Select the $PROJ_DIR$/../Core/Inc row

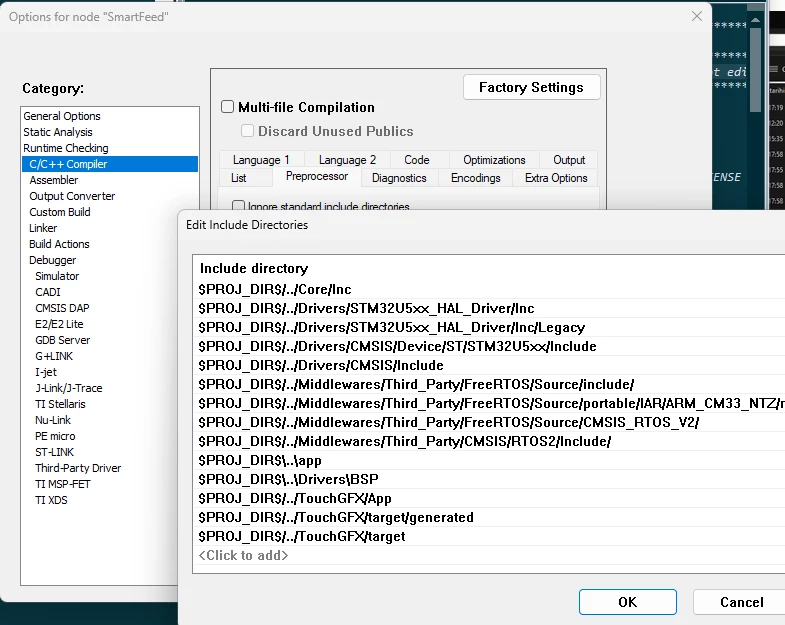(489, 289)
